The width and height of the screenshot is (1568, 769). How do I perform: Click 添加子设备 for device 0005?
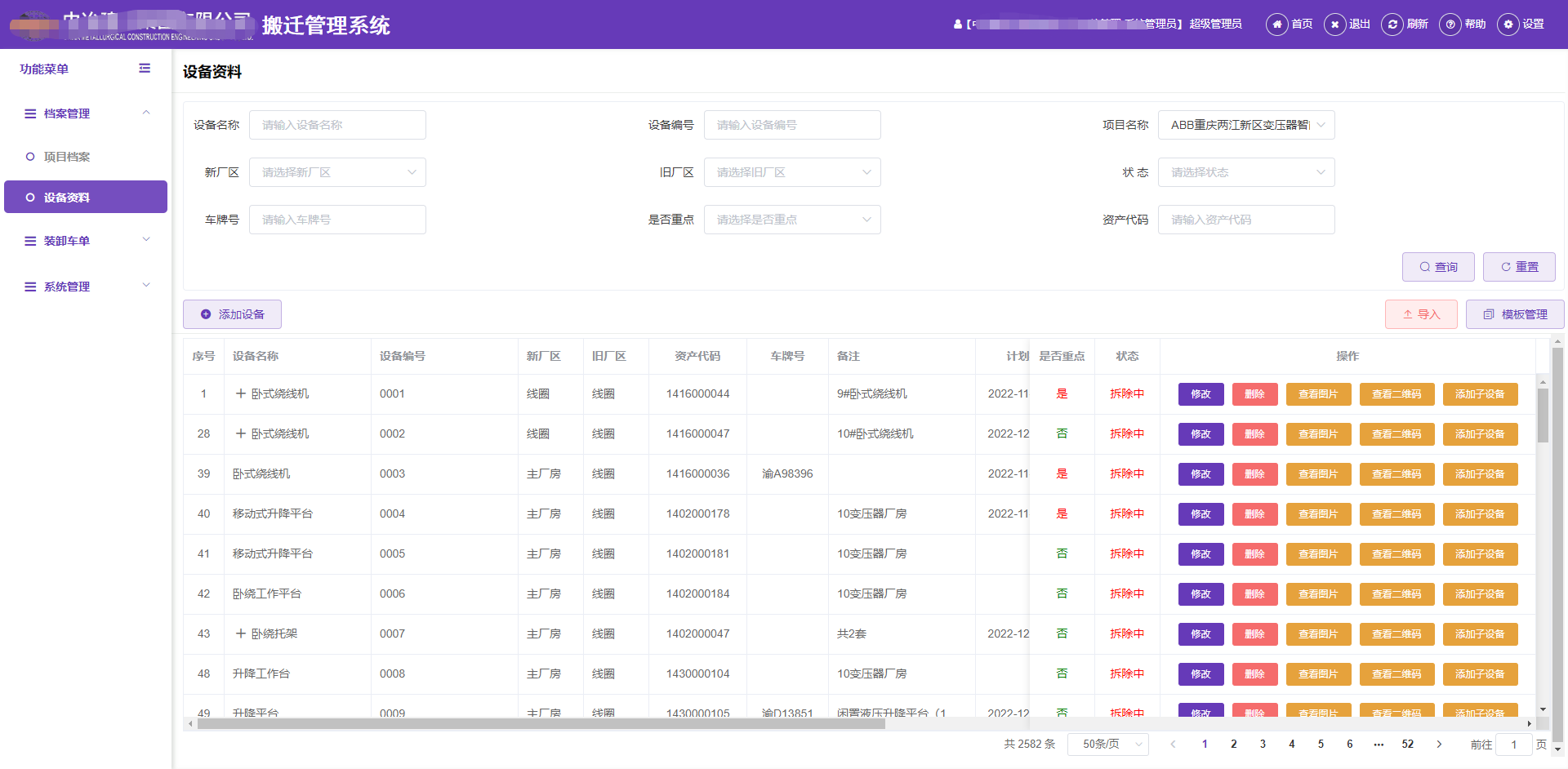(1480, 553)
